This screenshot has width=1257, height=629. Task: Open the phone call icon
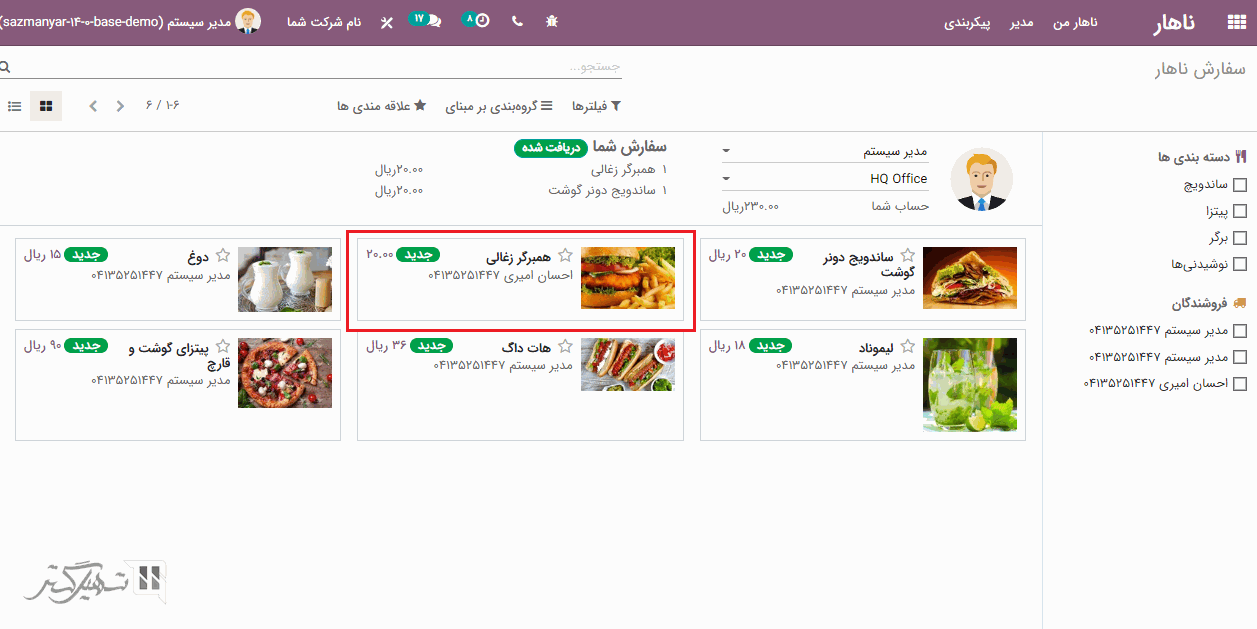(x=517, y=21)
